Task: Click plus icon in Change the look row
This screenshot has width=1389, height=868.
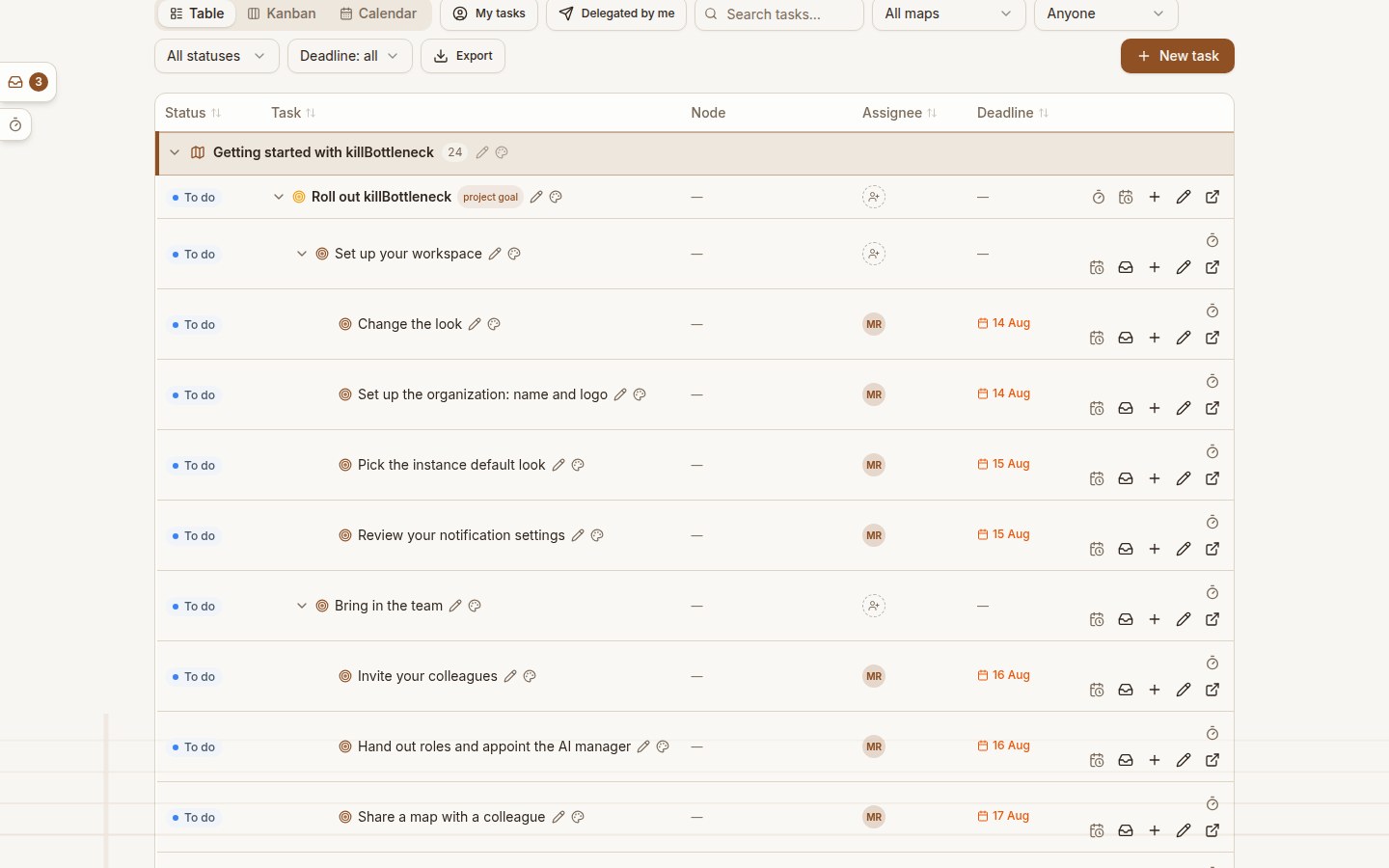Action: point(1155,338)
